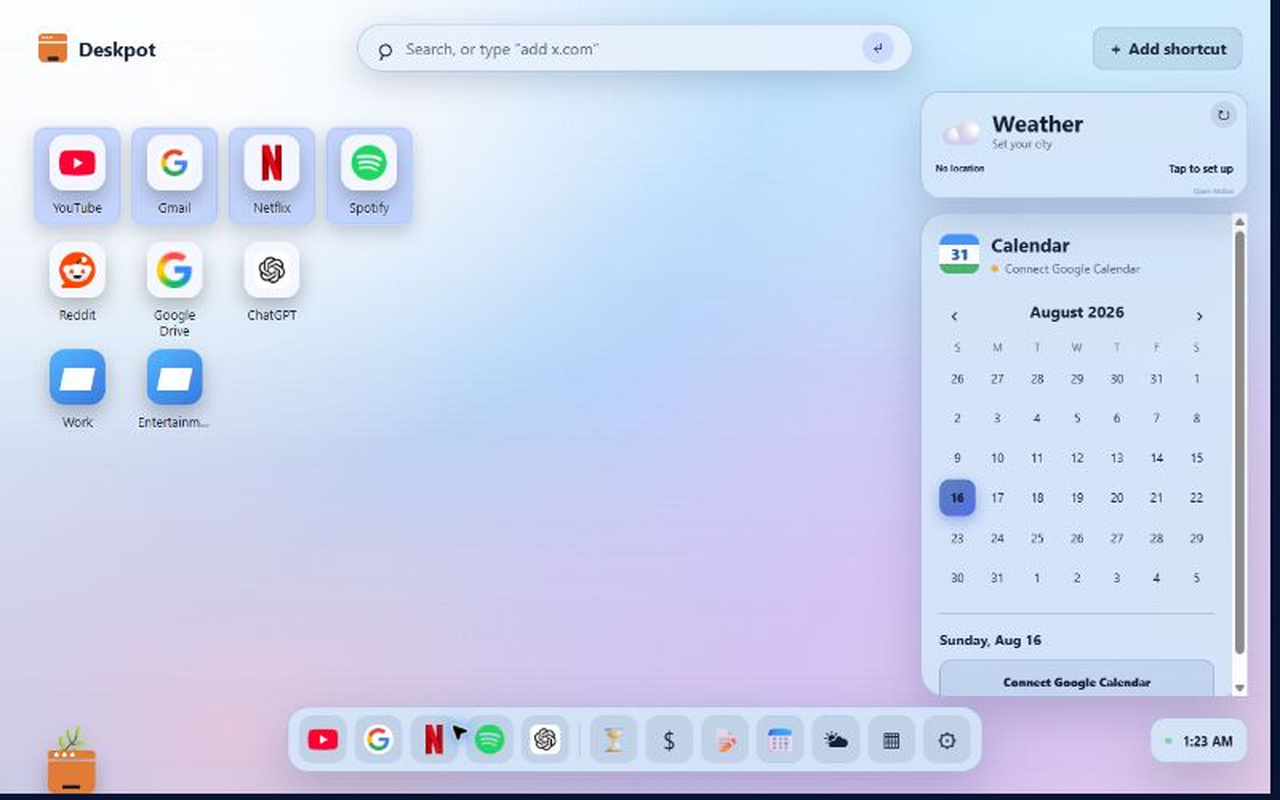Focus the search bar input
The height and width of the screenshot is (800, 1280).
(634, 49)
